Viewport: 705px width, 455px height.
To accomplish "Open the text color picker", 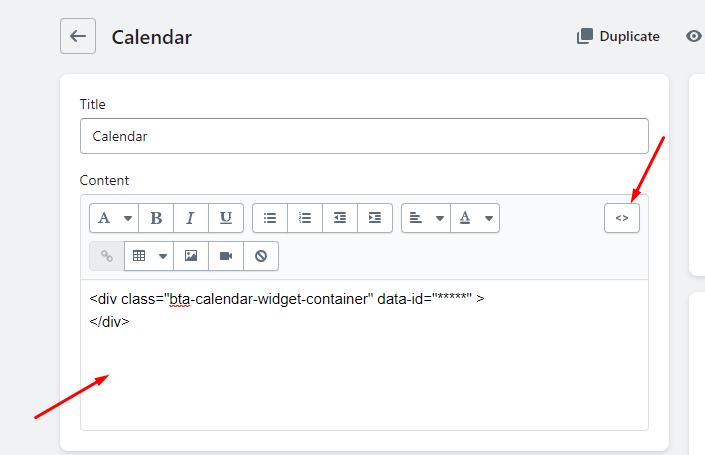I will click(x=475, y=218).
